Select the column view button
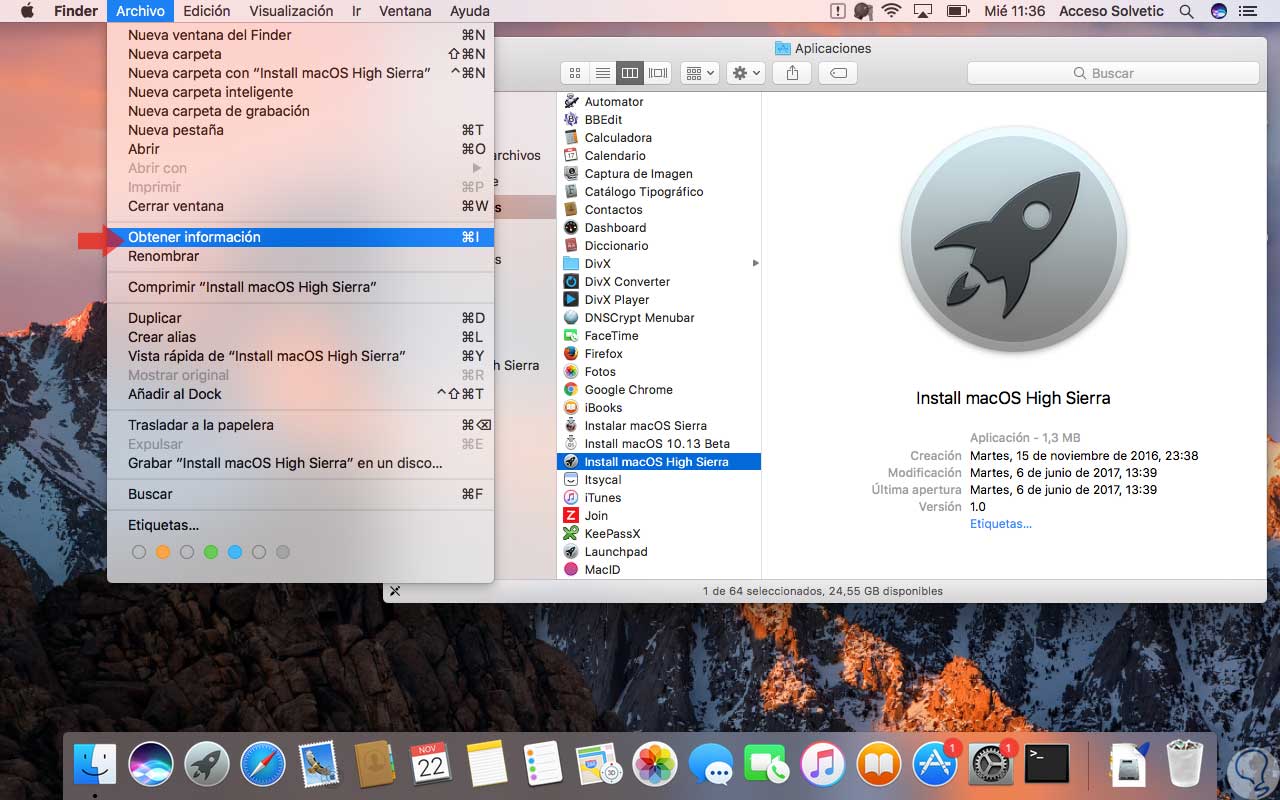This screenshot has width=1280, height=800. coord(630,73)
